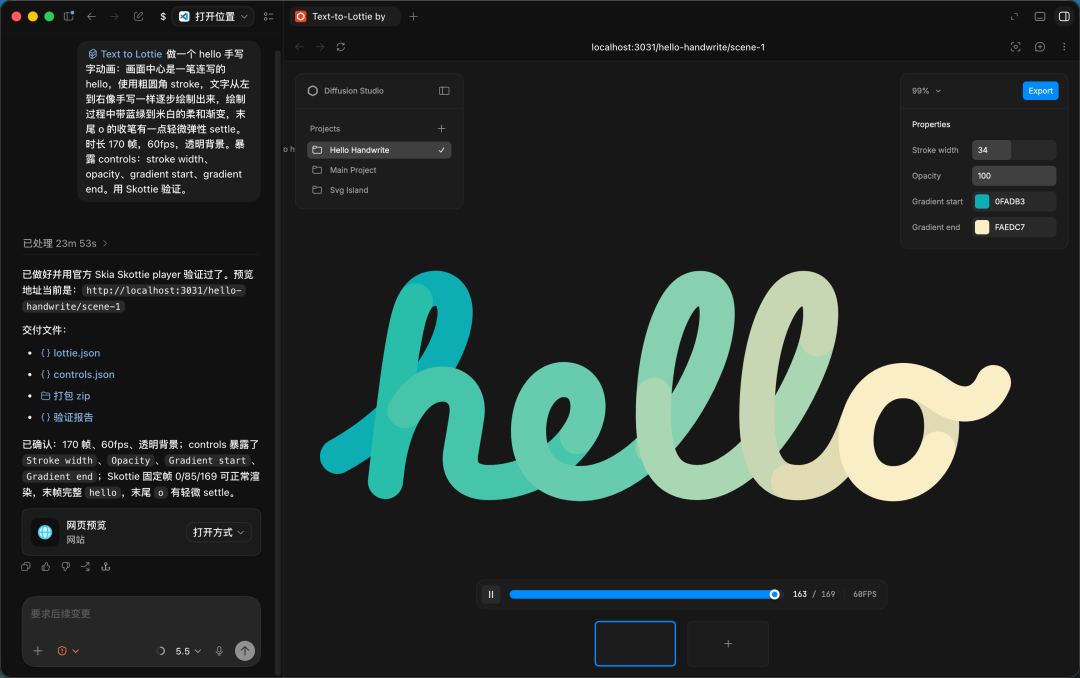
Task: Toggle the bottom panel layout icon
Action: pos(1040,17)
